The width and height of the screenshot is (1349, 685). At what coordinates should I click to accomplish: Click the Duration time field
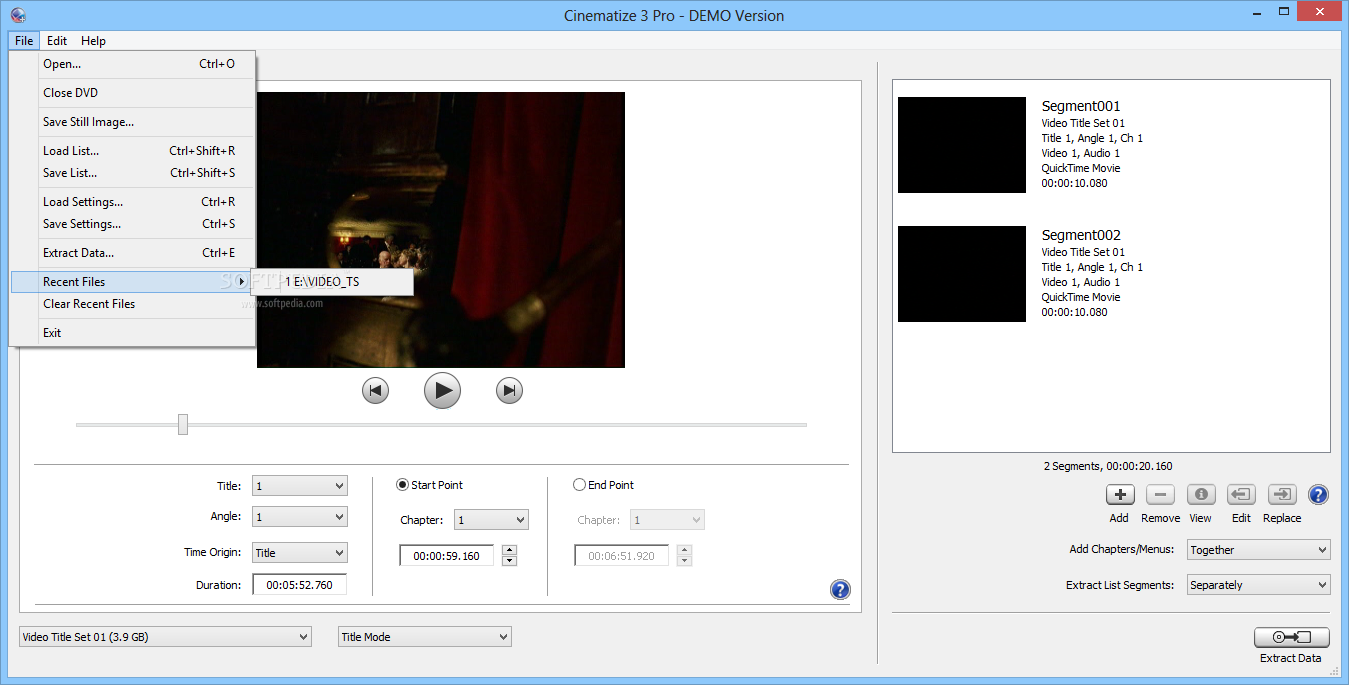click(x=299, y=585)
